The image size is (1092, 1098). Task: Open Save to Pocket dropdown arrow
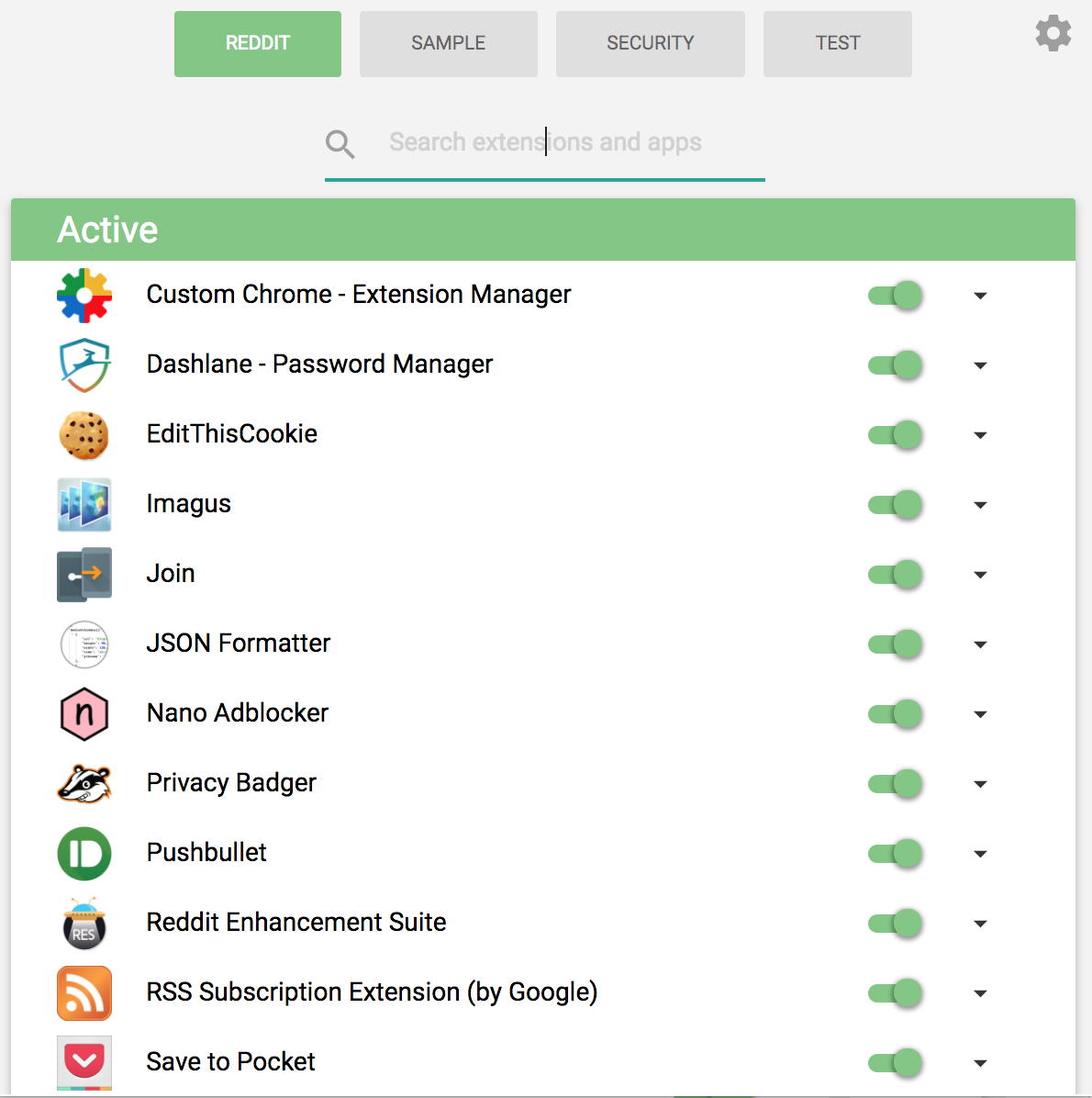pyautogui.click(x=980, y=1064)
